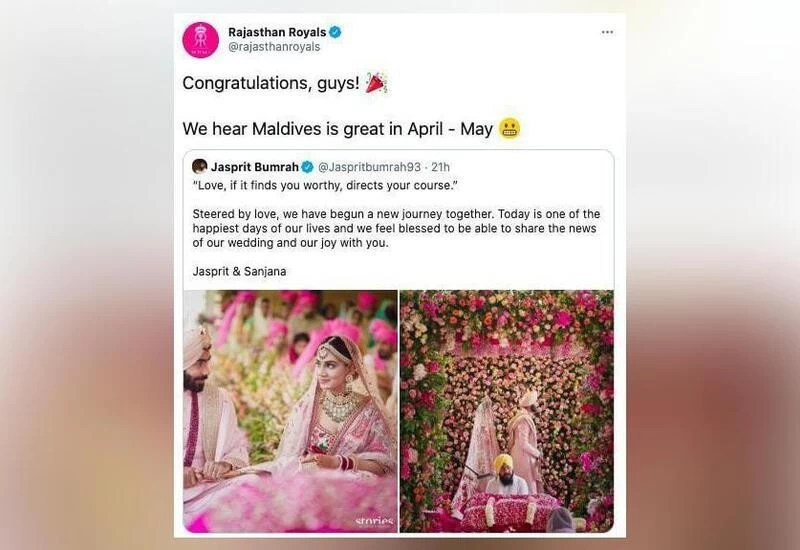Screen dimensions: 800x550
Task: Click the grimacing face emoji after May
Action: (509, 129)
